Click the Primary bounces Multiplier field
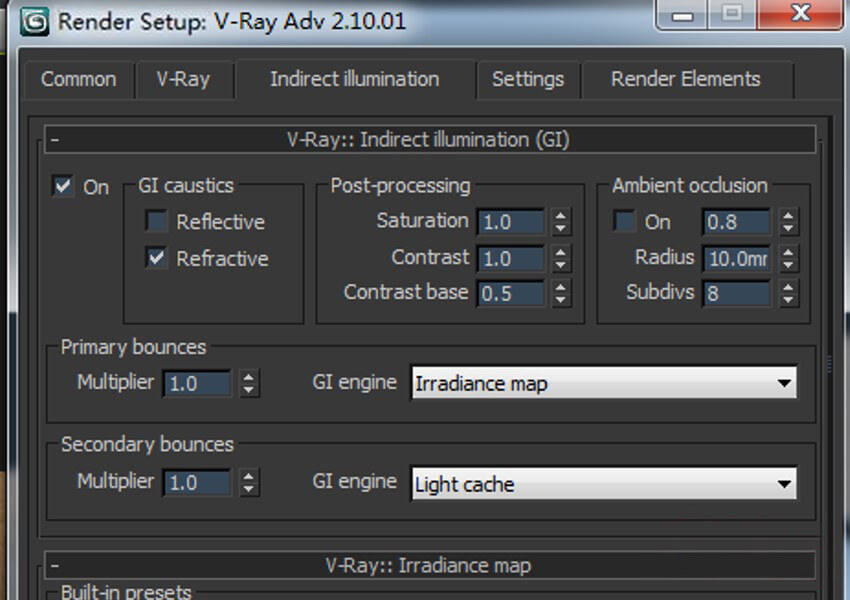The image size is (850, 600). tap(197, 384)
